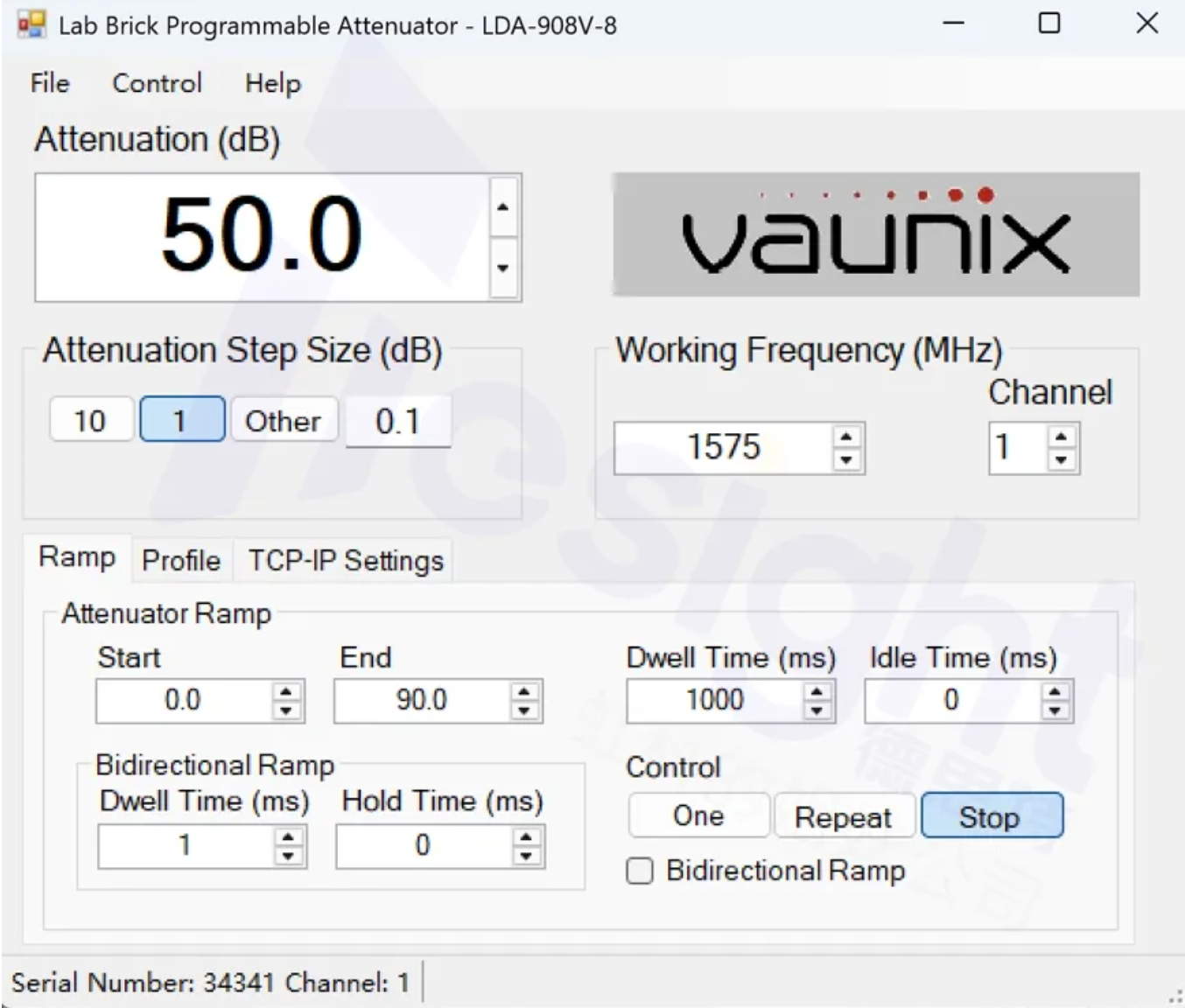
Task: Select the Other step size option
Action: click(283, 421)
